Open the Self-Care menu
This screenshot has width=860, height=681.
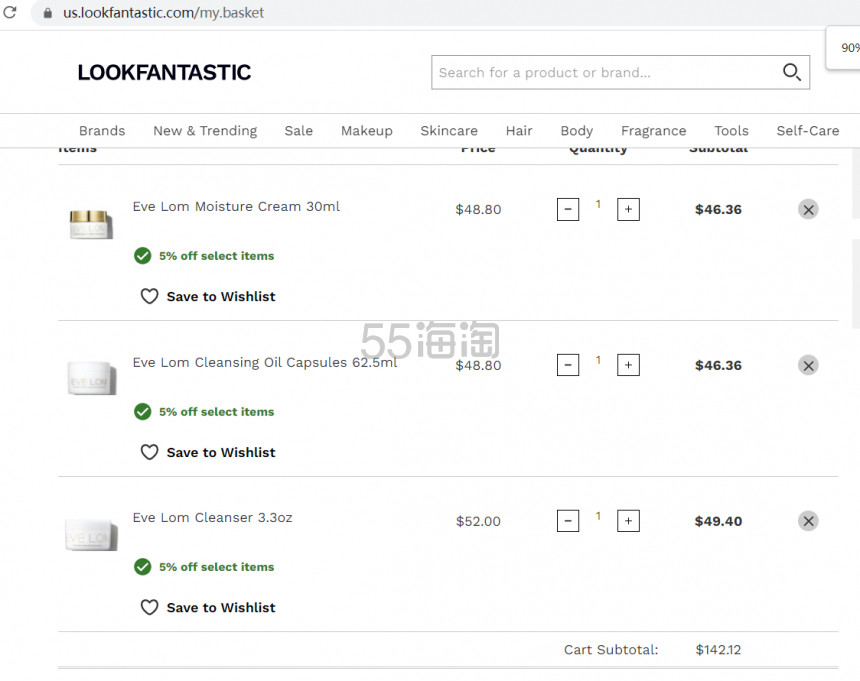click(807, 131)
